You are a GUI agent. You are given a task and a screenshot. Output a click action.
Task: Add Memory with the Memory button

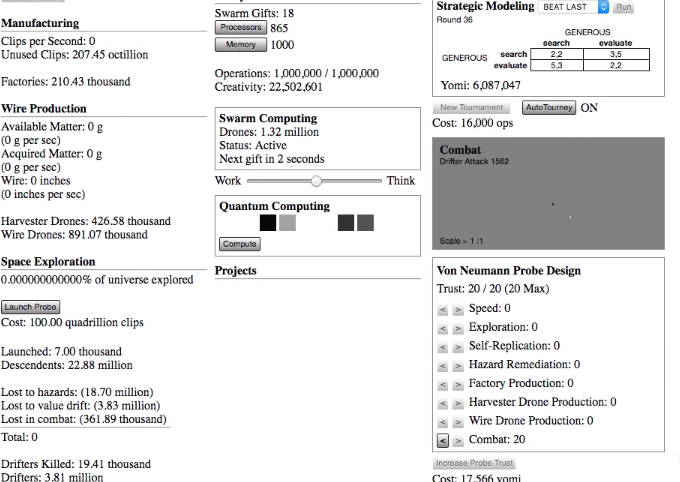240,45
